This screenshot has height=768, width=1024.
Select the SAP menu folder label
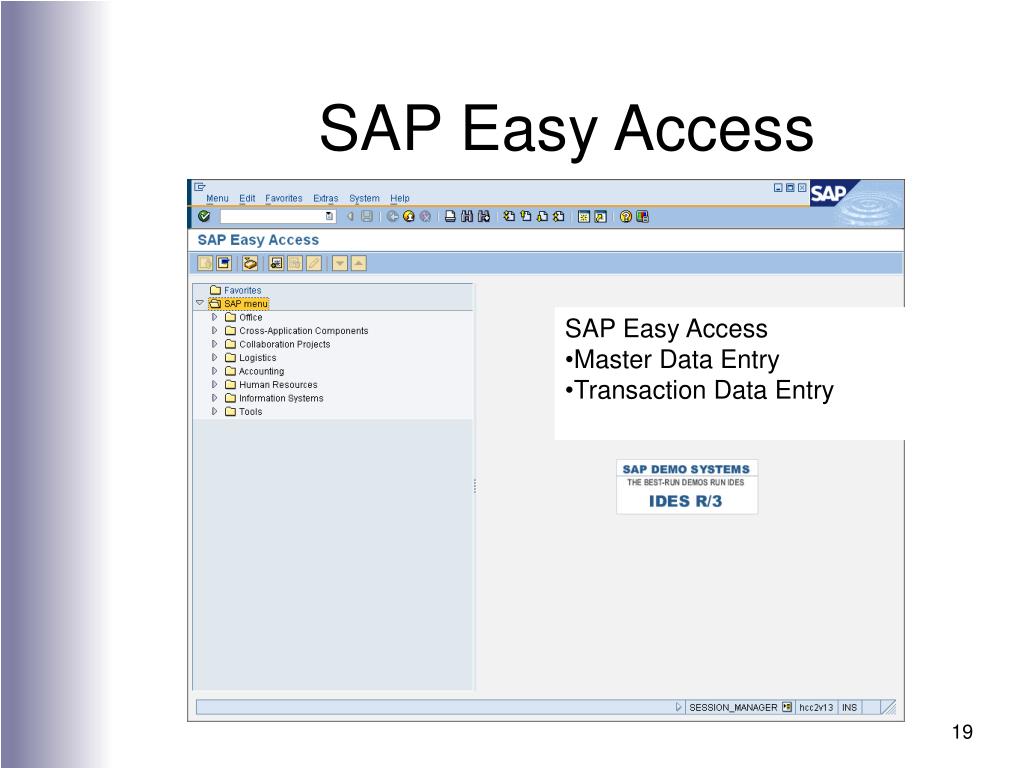(246, 304)
